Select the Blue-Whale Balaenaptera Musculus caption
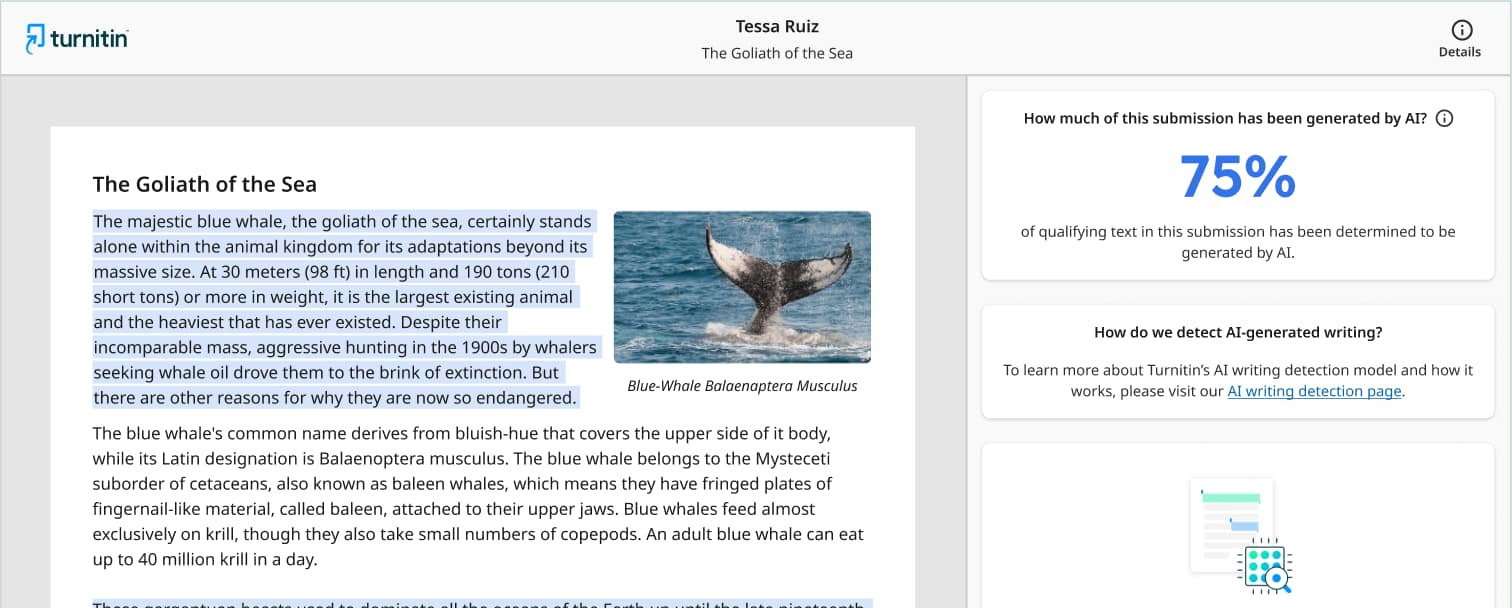This screenshot has width=1512, height=608. pos(742,385)
